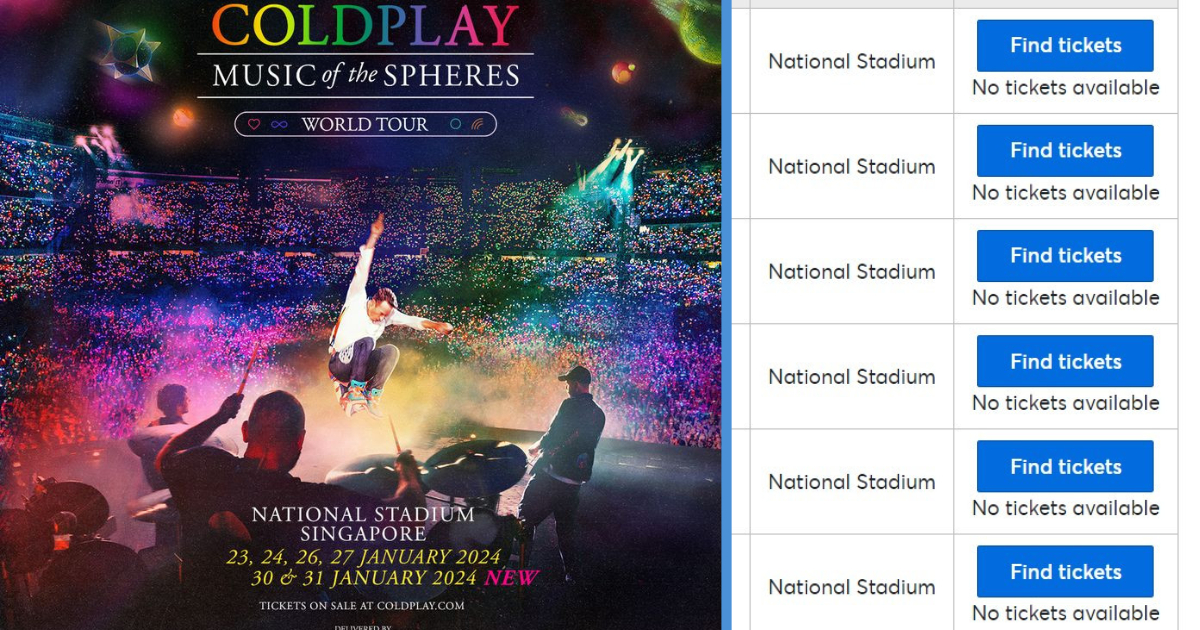Select Find tickets for the fifth show
This screenshot has width=1200, height=630.
click(1064, 466)
